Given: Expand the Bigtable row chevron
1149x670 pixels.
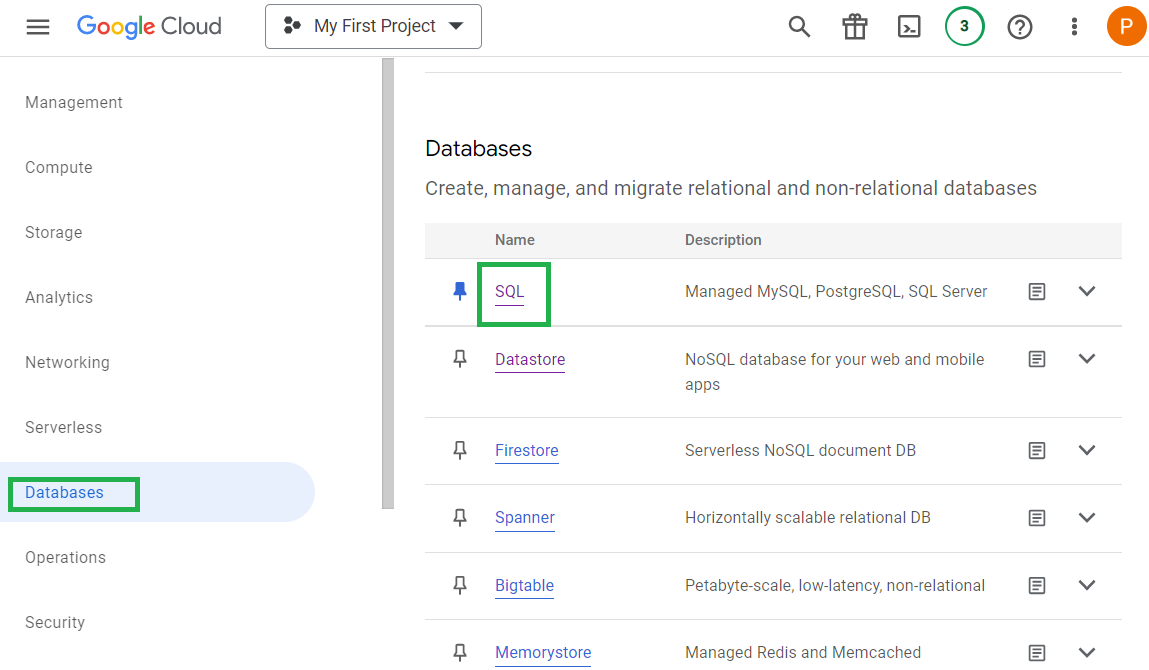Looking at the screenshot, I should pos(1087,585).
